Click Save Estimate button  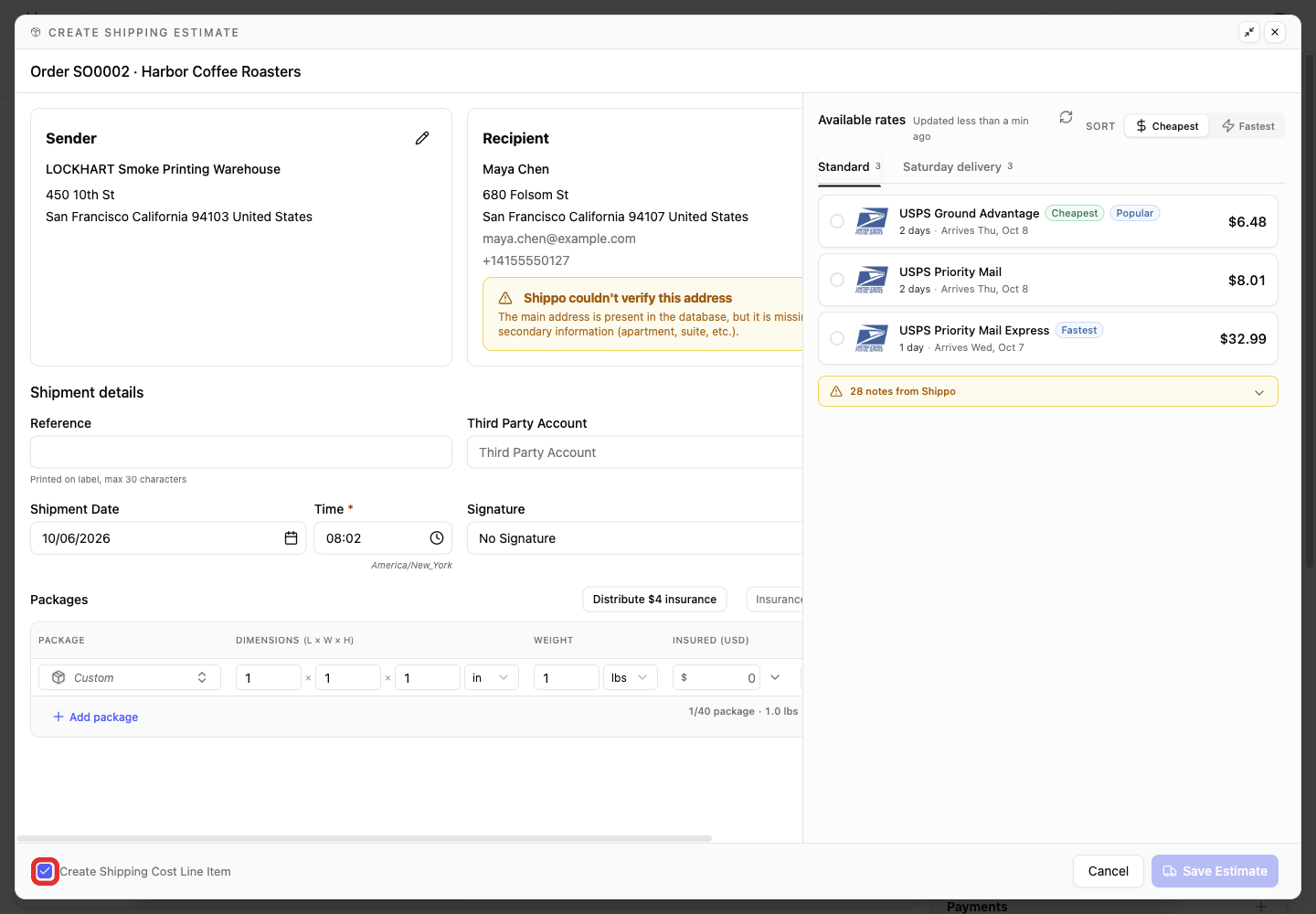click(1215, 871)
